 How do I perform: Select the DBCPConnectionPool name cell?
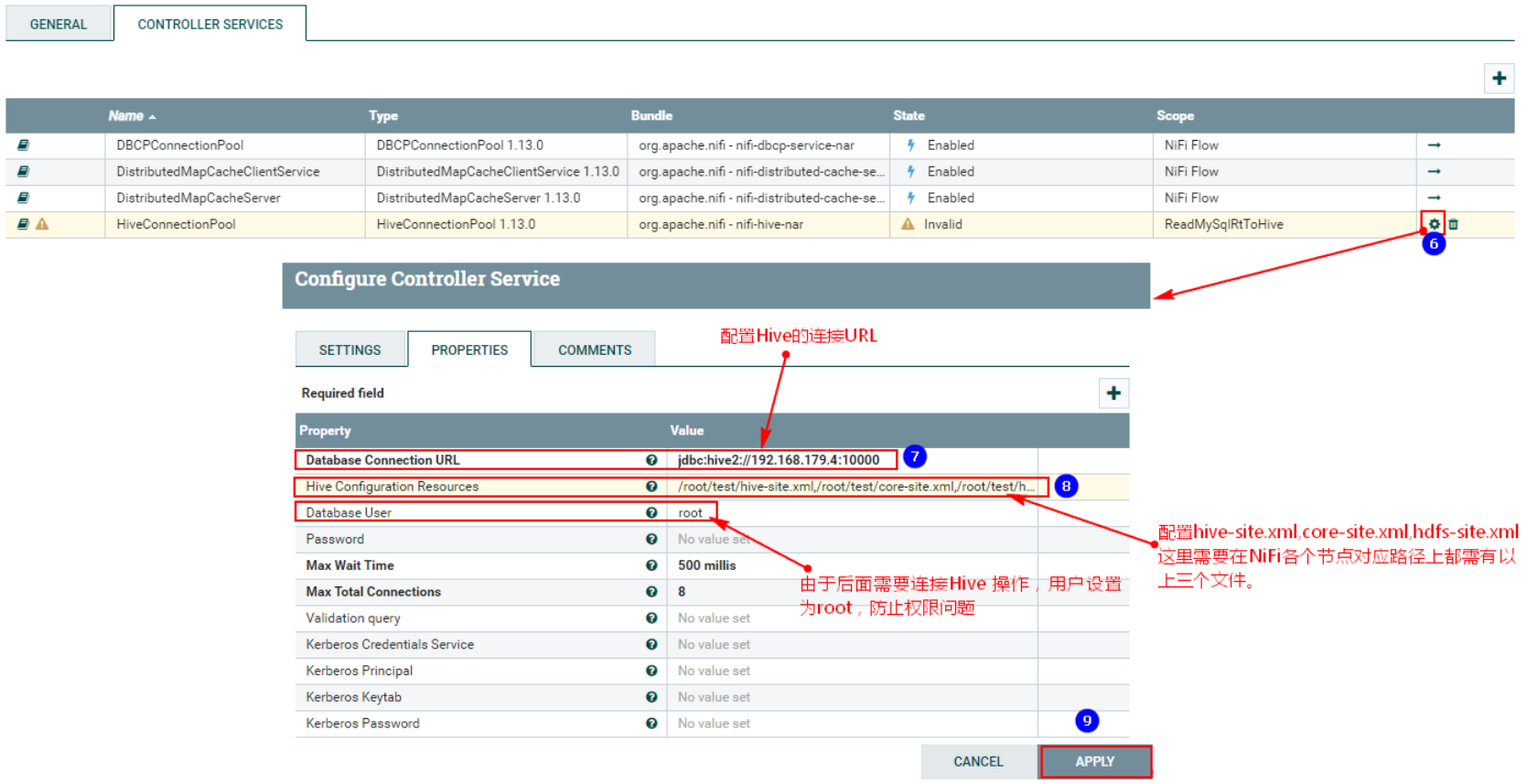coord(235,145)
